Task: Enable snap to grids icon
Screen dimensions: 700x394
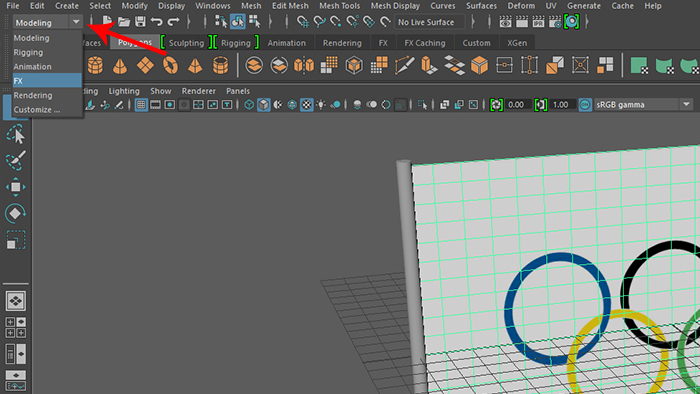Action: (303, 21)
